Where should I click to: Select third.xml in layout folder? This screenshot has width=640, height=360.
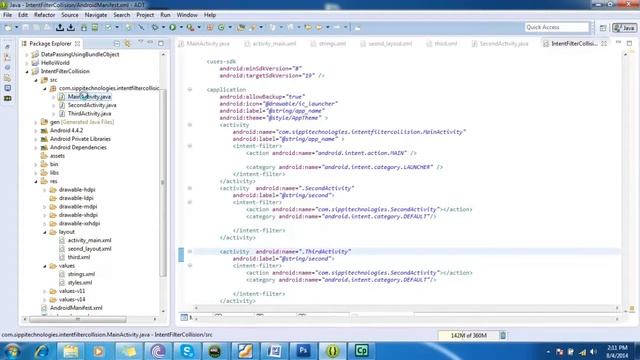[x=79, y=257]
